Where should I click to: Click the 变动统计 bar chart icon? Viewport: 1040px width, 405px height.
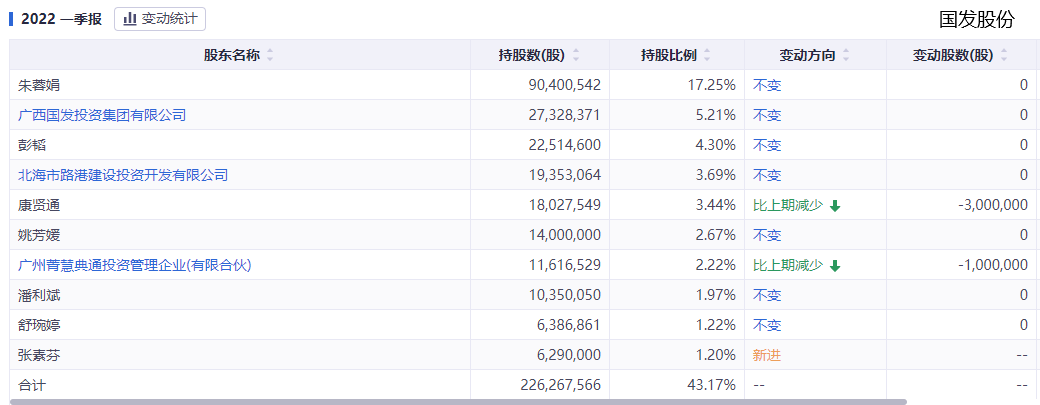coord(130,18)
